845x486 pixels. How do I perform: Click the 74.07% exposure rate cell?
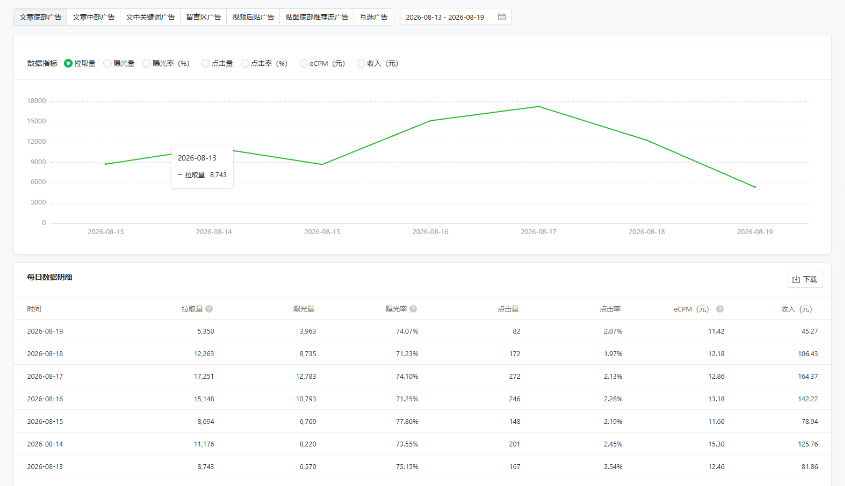[407, 331]
